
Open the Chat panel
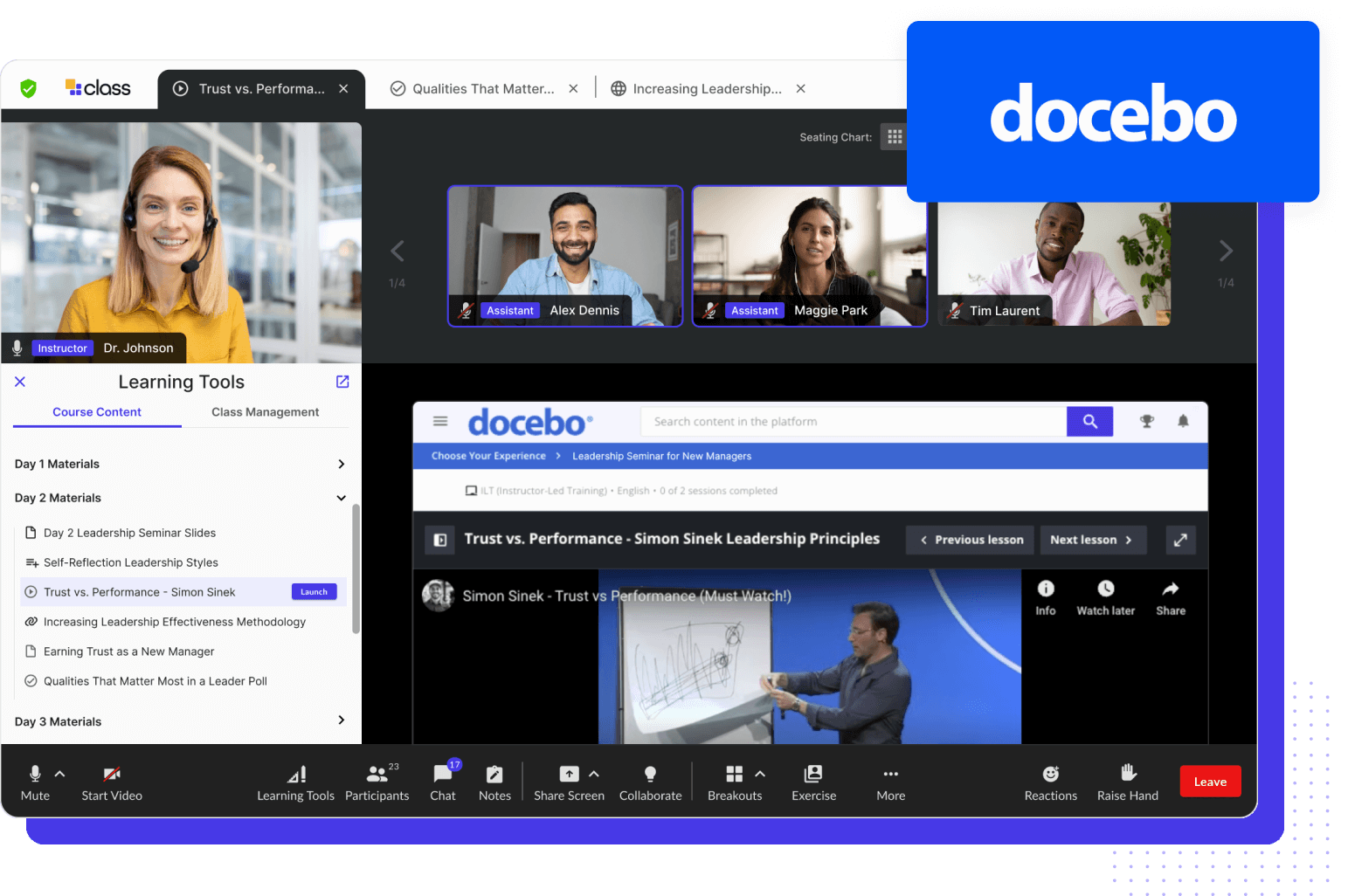point(443,775)
